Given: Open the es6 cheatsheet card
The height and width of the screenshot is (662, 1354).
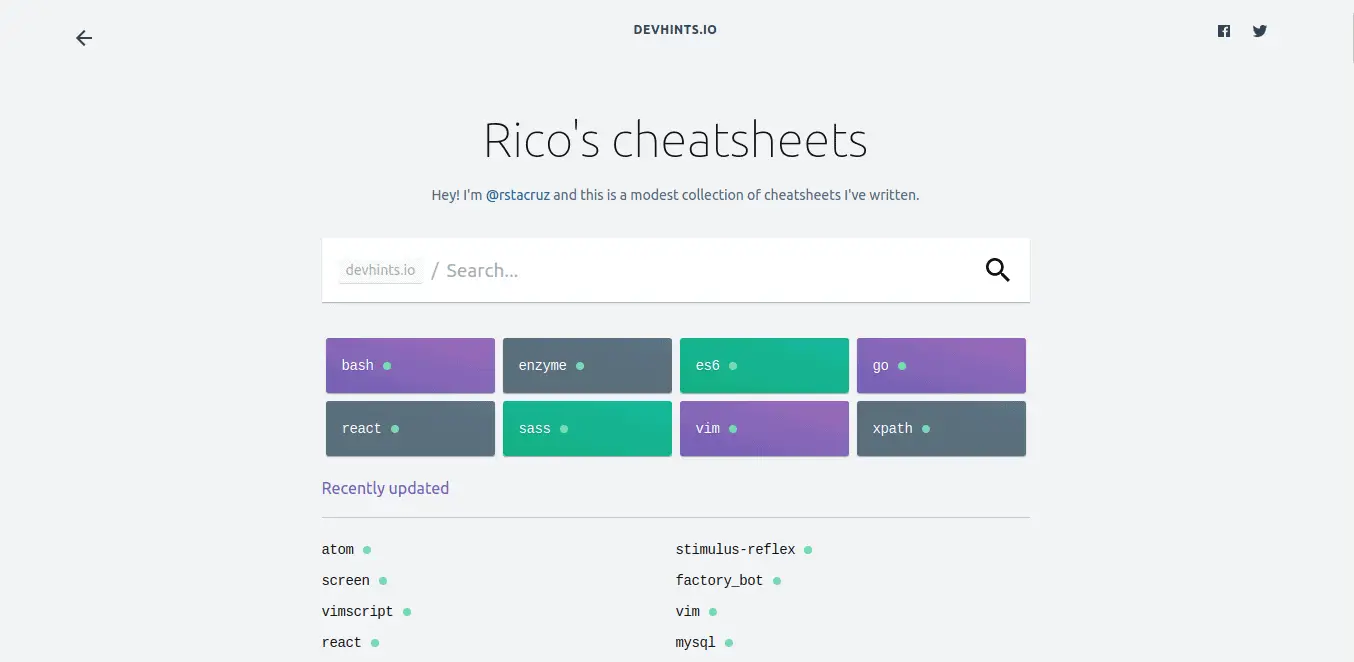Looking at the screenshot, I should tap(764, 365).
